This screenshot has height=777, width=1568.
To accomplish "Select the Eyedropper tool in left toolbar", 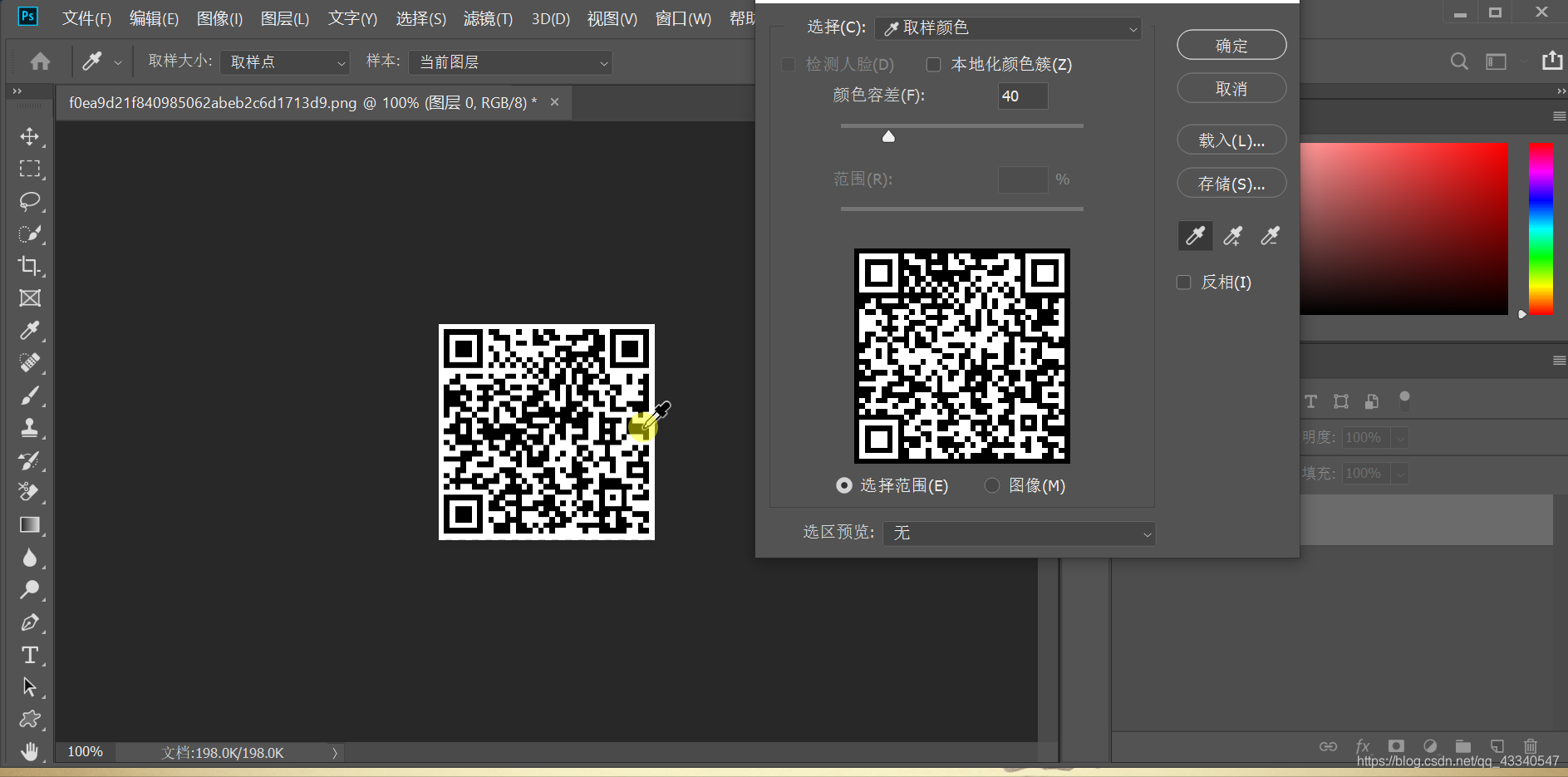I will tap(30, 331).
